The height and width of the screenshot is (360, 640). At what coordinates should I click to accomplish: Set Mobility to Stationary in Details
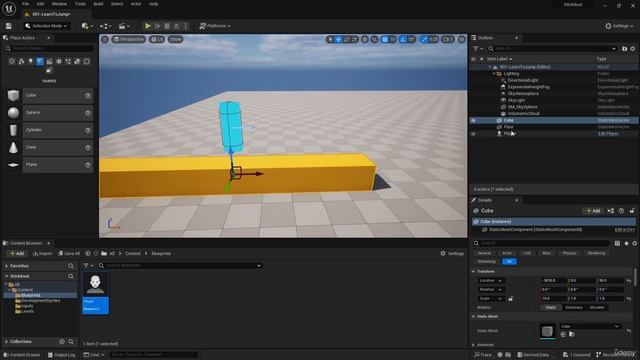(x=573, y=307)
